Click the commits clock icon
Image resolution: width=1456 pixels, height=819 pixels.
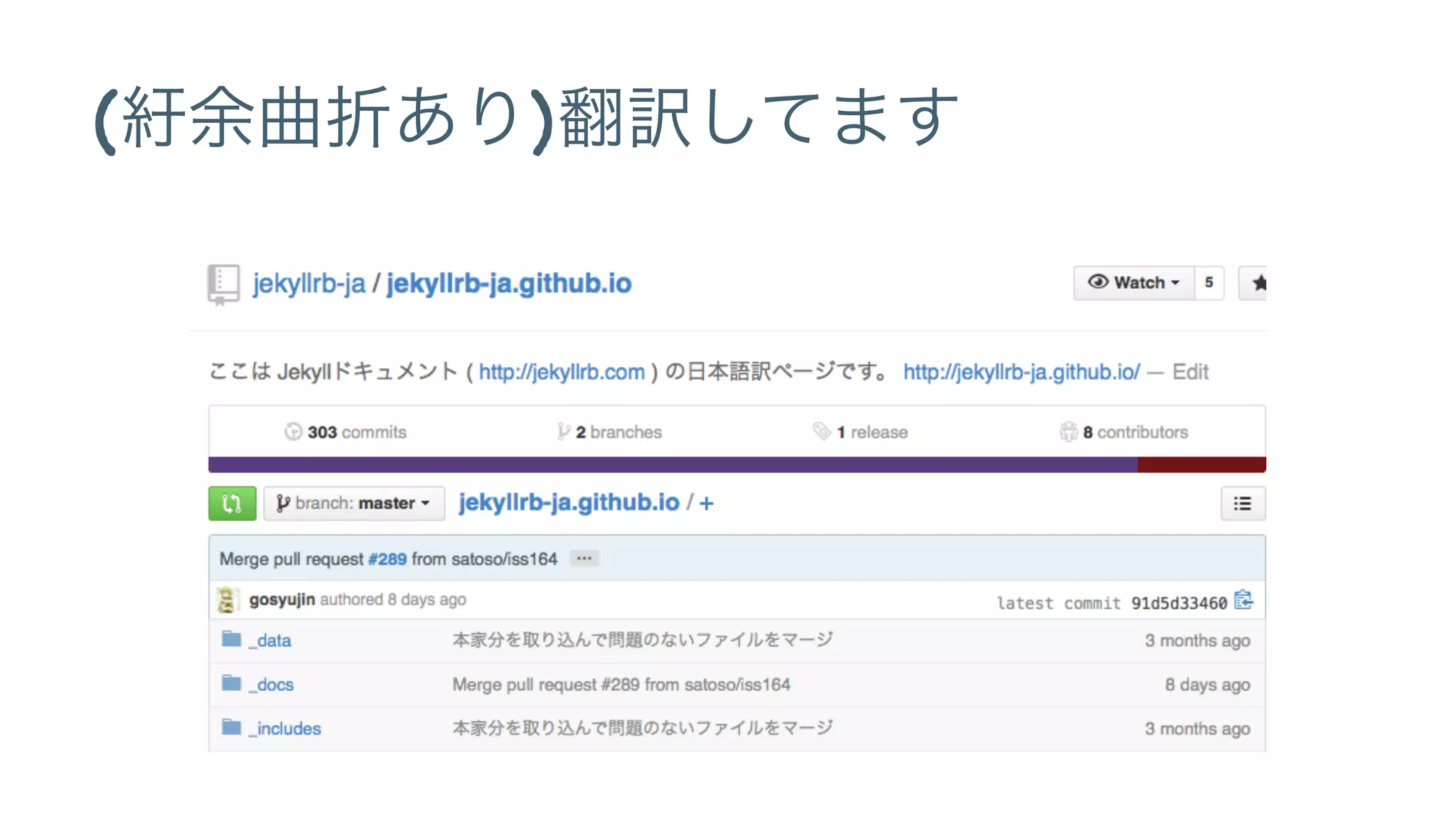pos(293,432)
